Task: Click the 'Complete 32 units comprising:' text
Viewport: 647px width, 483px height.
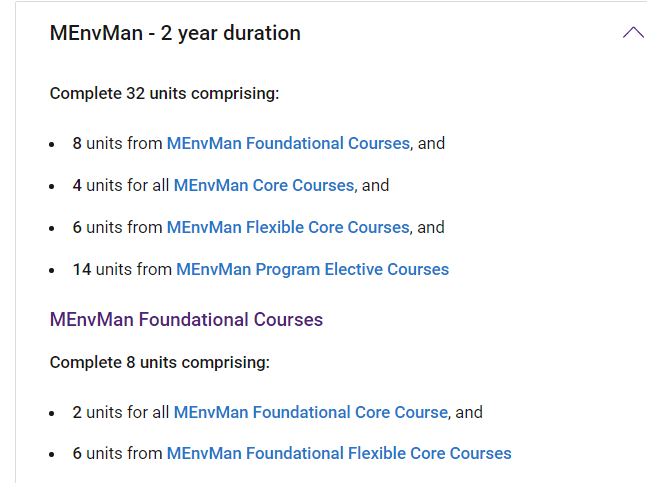Action: 164,94
